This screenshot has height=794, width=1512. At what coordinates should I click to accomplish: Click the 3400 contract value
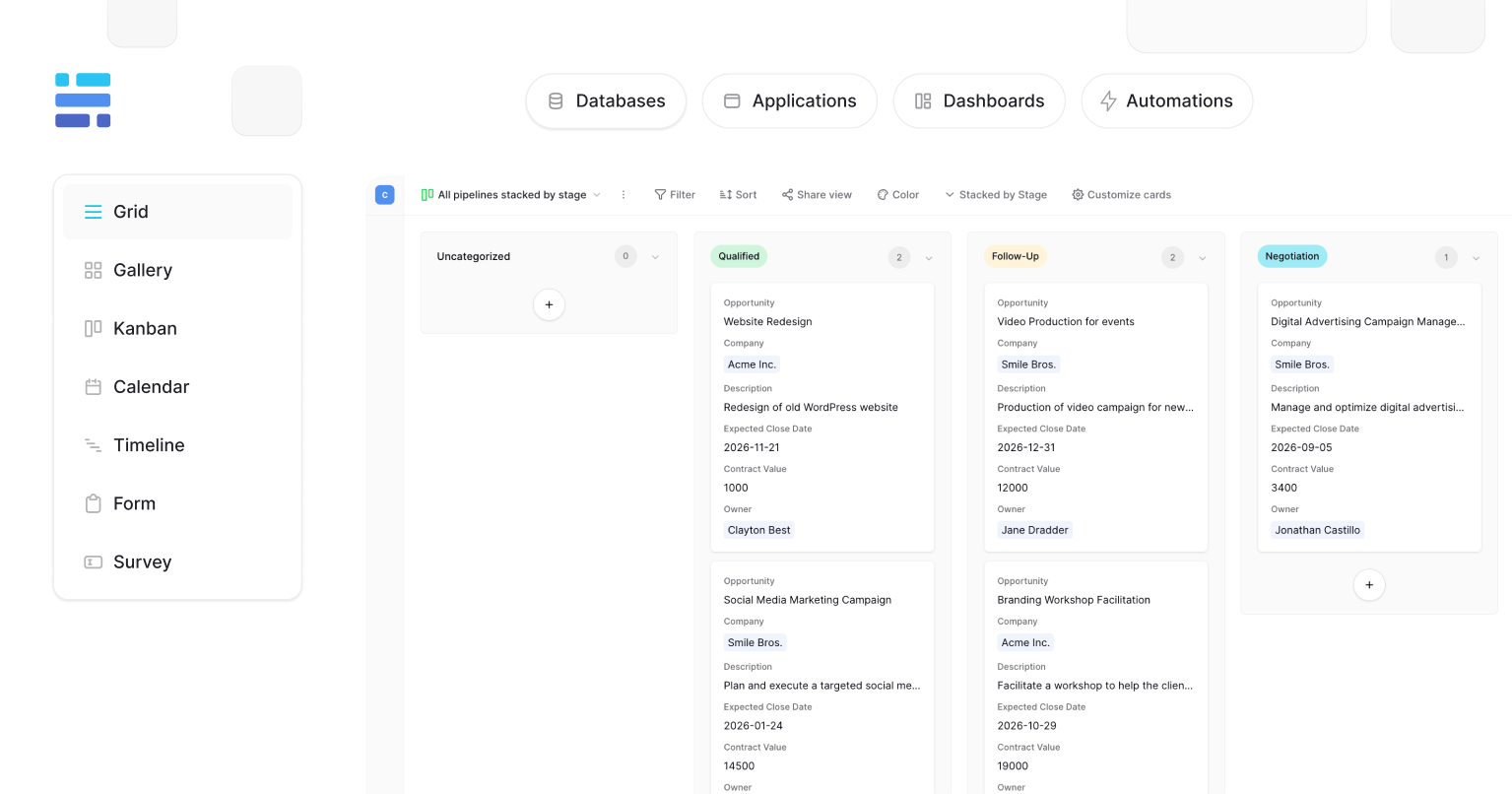[x=1283, y=488]
